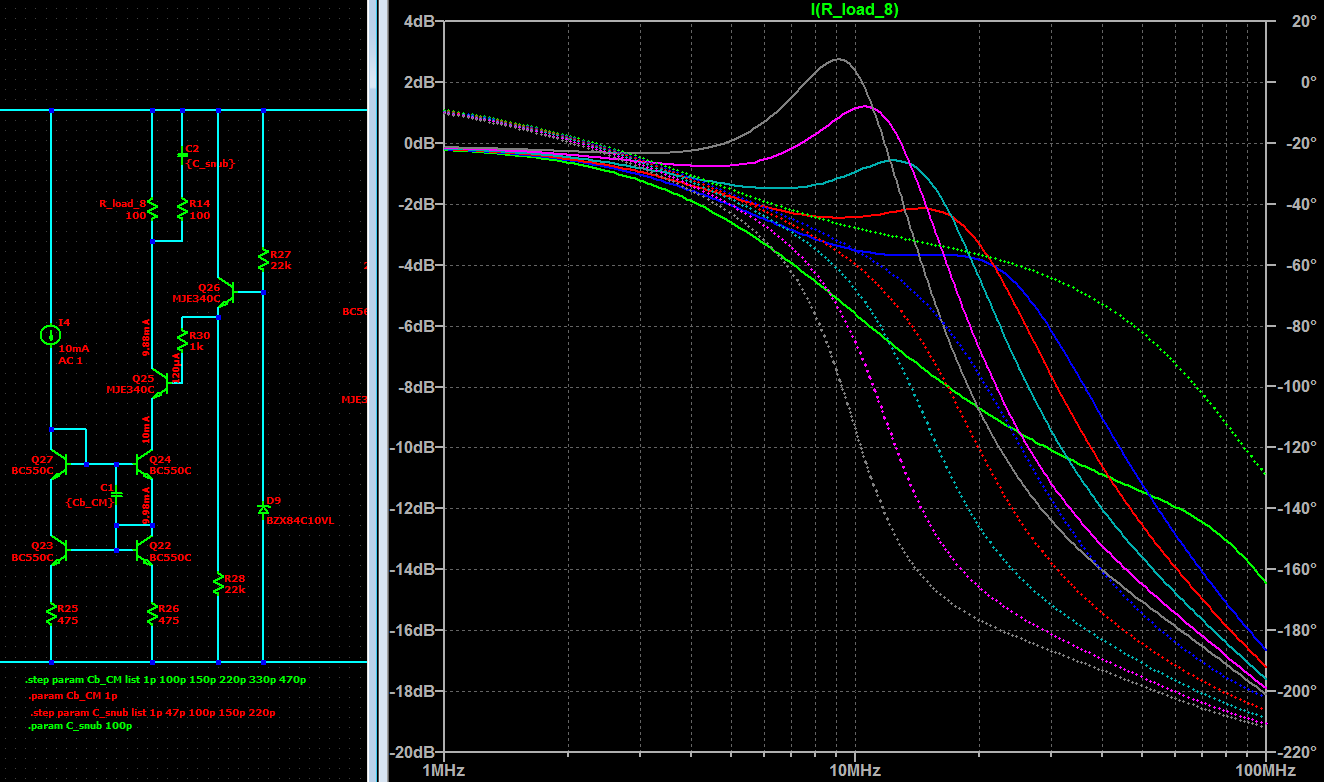
Task: Click resistor R25 symbol
Action: 51,614
